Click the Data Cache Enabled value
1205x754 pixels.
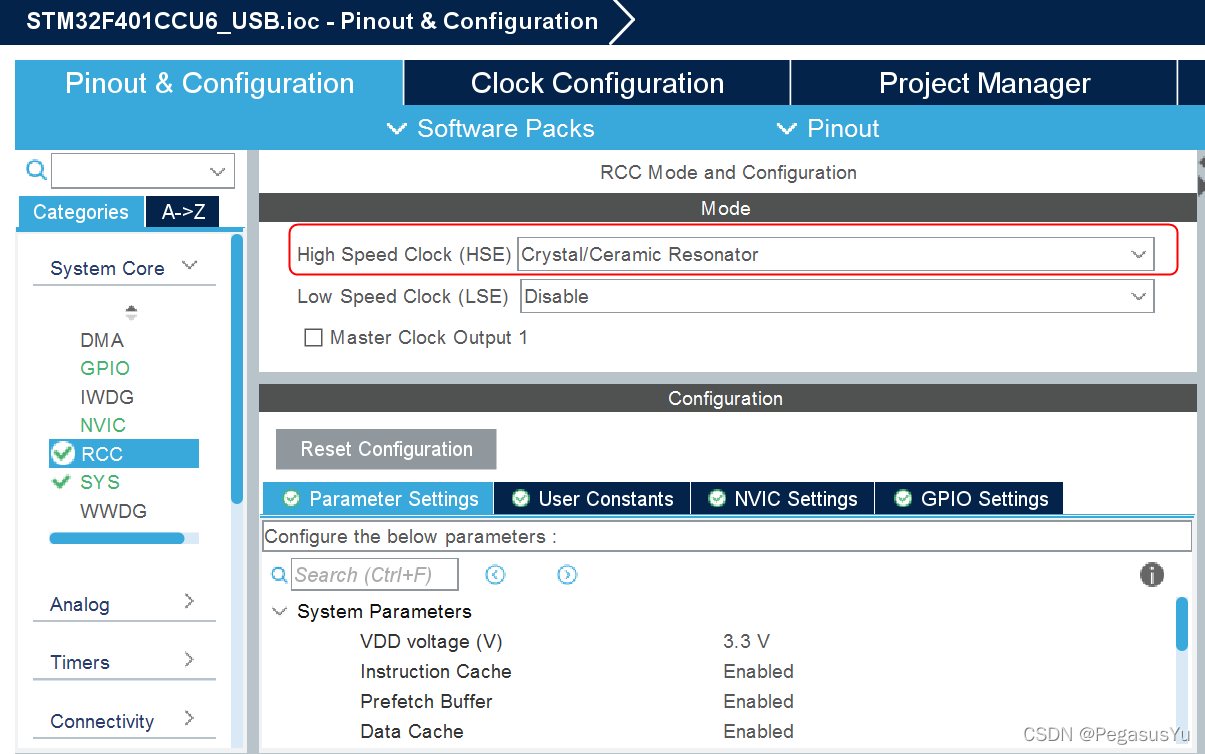coord(758,731)
